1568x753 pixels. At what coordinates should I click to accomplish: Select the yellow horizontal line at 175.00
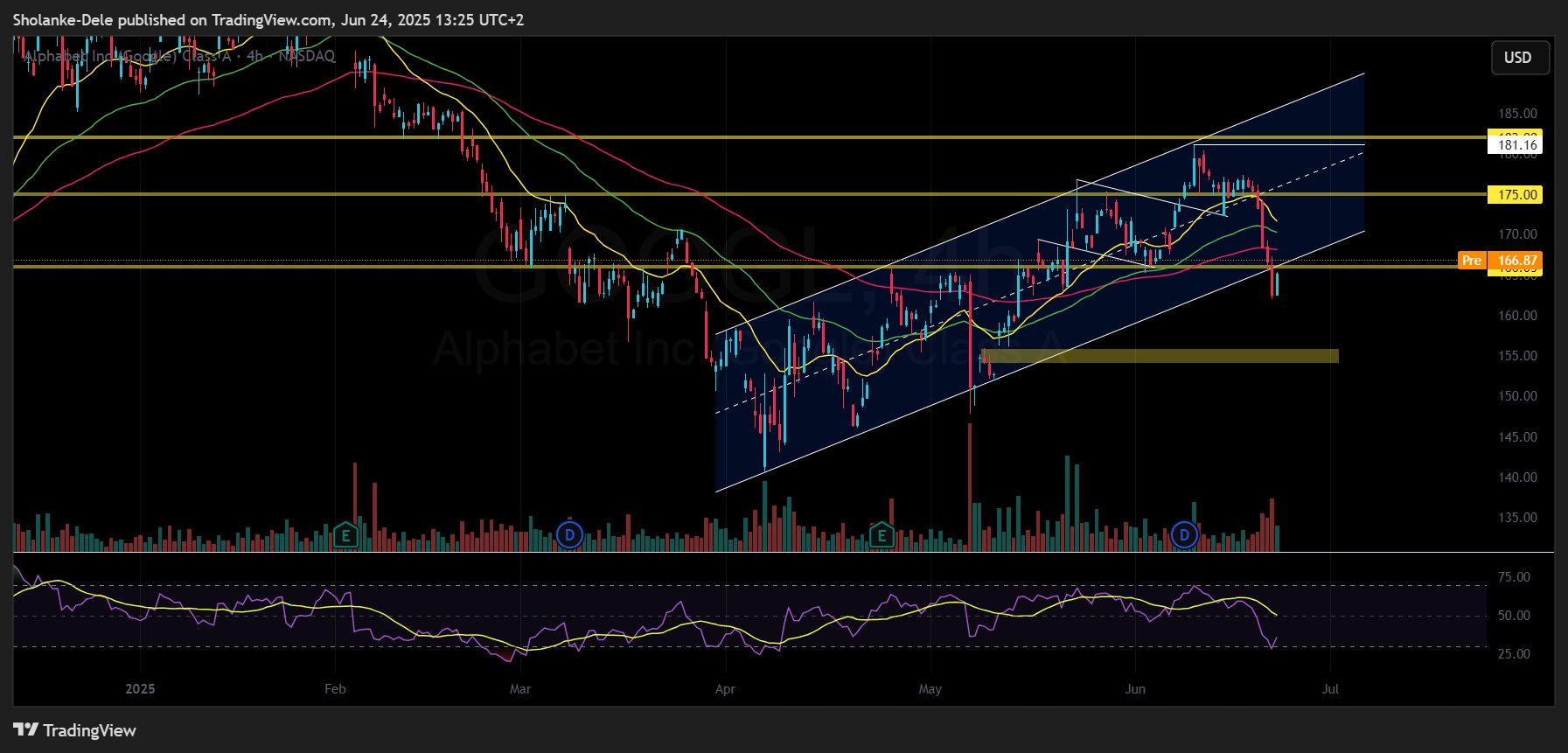pyautogui.click(x=750, y=194)
